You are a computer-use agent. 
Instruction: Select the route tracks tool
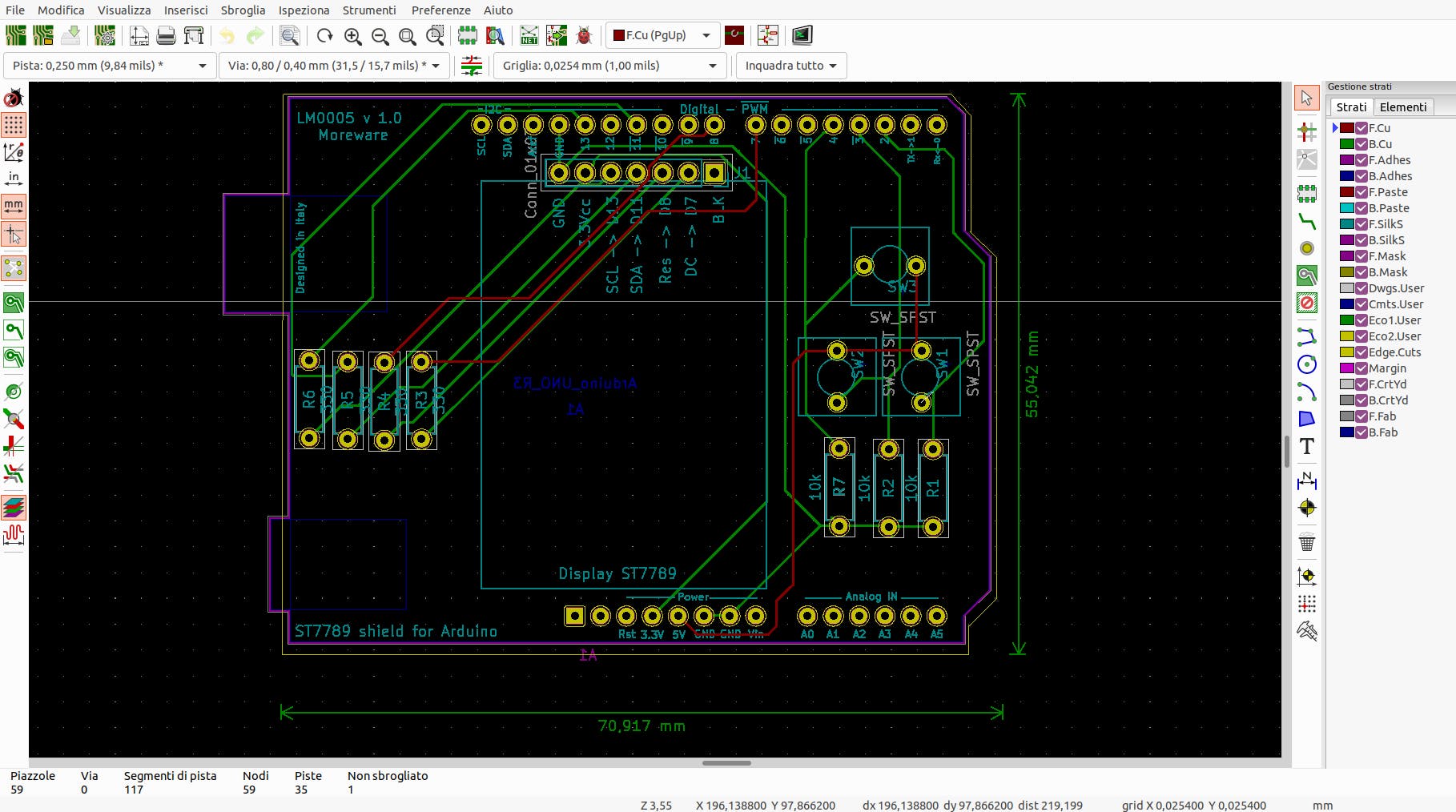click(x=1307, y=221)
